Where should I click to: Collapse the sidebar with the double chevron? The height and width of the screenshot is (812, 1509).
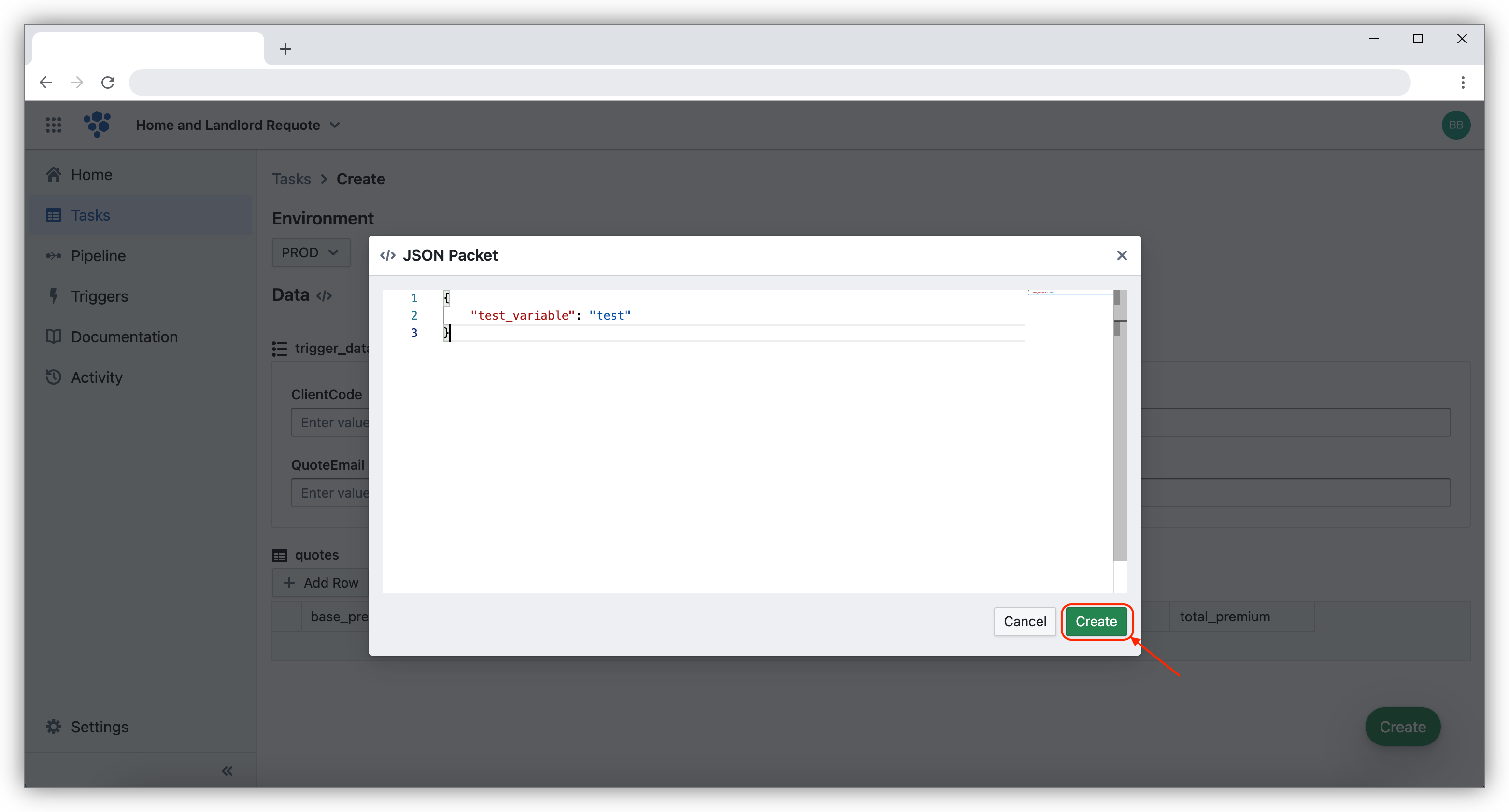coord(228,770)
